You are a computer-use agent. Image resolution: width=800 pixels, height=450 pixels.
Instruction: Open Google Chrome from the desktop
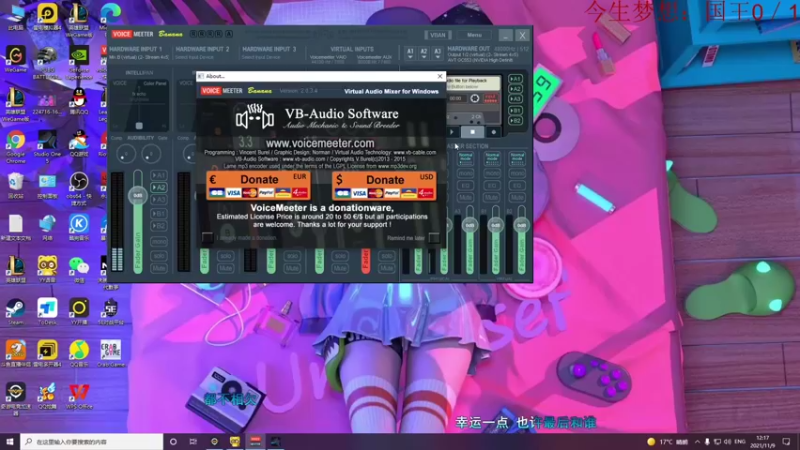pyautogui.click(x=15, y=141)
